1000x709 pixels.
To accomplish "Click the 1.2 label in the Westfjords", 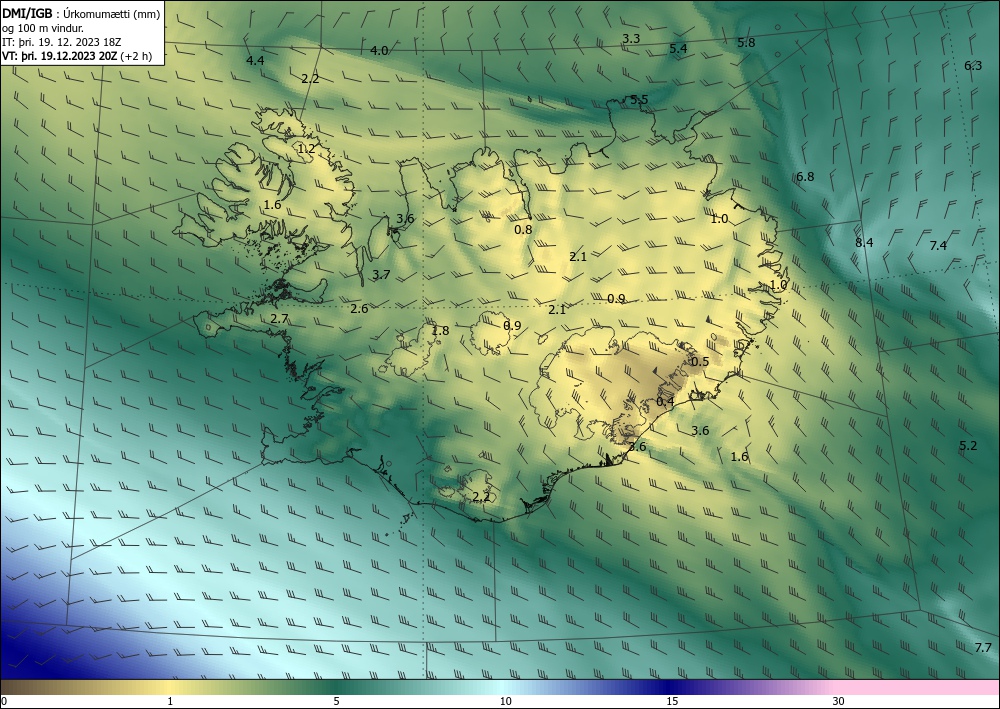I will pyautogui.click(x=307, y=149).
